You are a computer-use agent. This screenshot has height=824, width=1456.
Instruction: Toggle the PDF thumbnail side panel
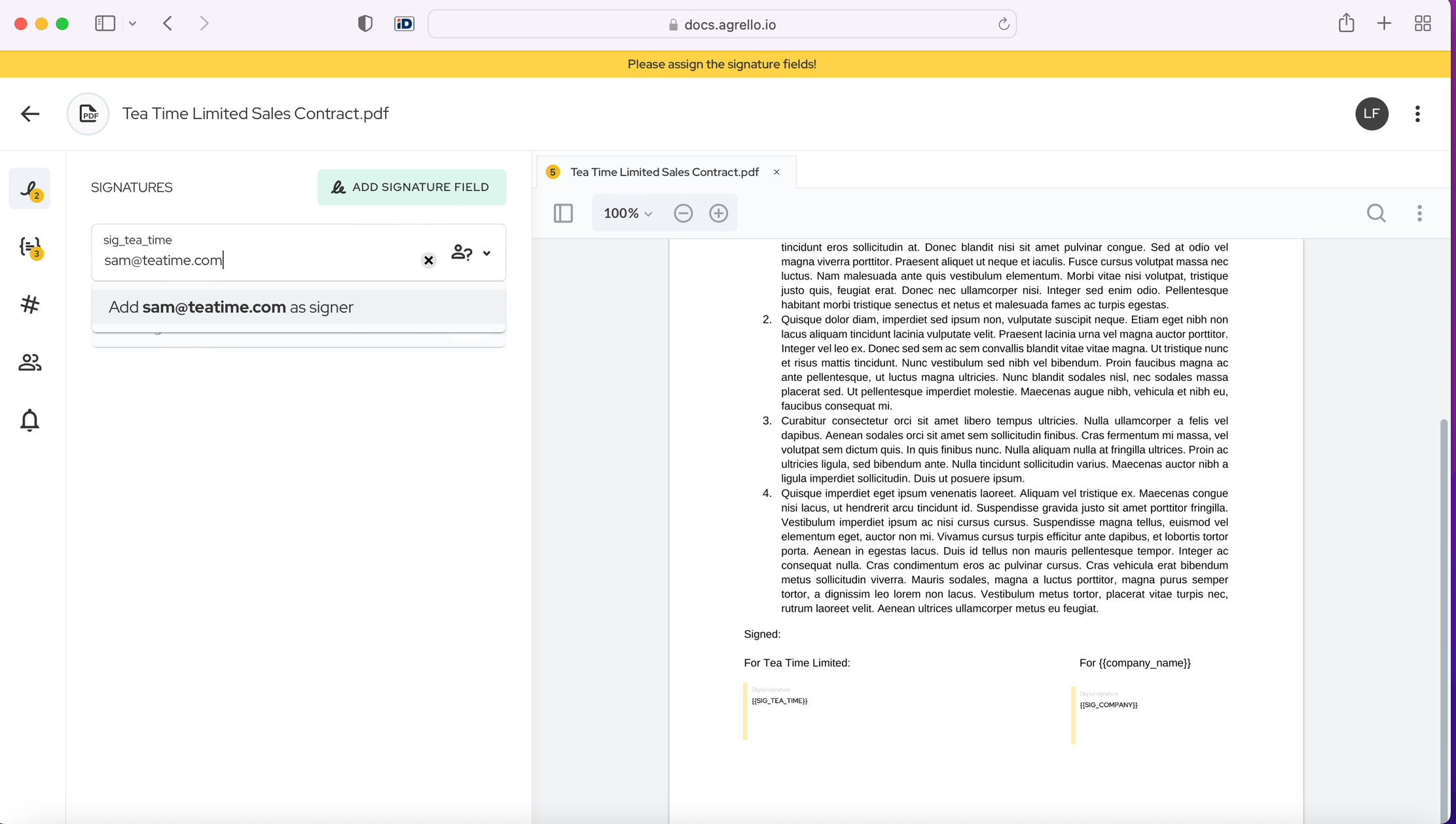click(x=563, y=213)
